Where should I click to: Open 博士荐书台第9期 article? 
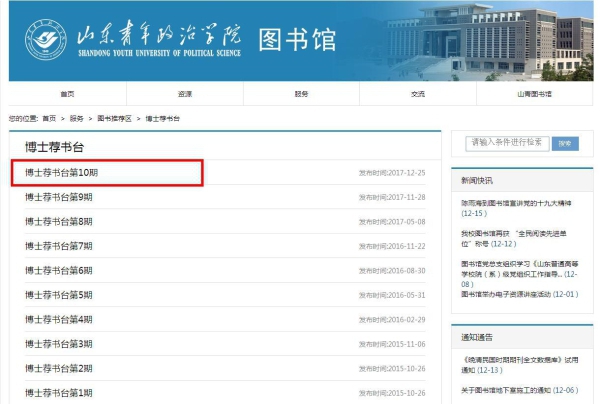59,197
